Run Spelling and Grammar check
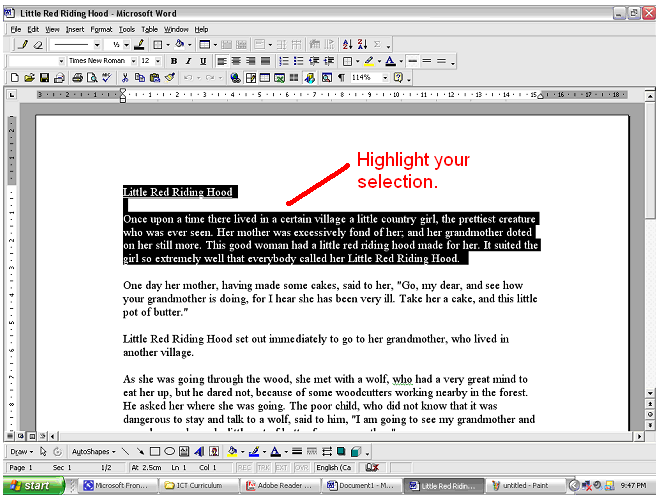Screen dimensions: 662x500 [106, 78]
